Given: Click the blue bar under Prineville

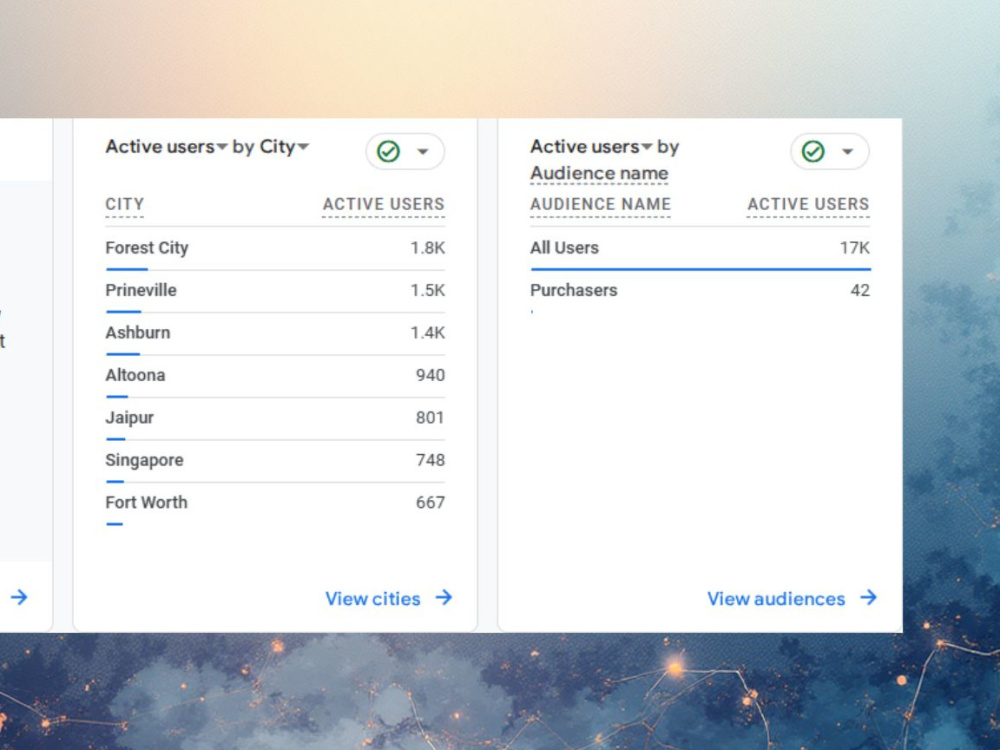Looking at the screenshot, I should (x=124, y=312).
